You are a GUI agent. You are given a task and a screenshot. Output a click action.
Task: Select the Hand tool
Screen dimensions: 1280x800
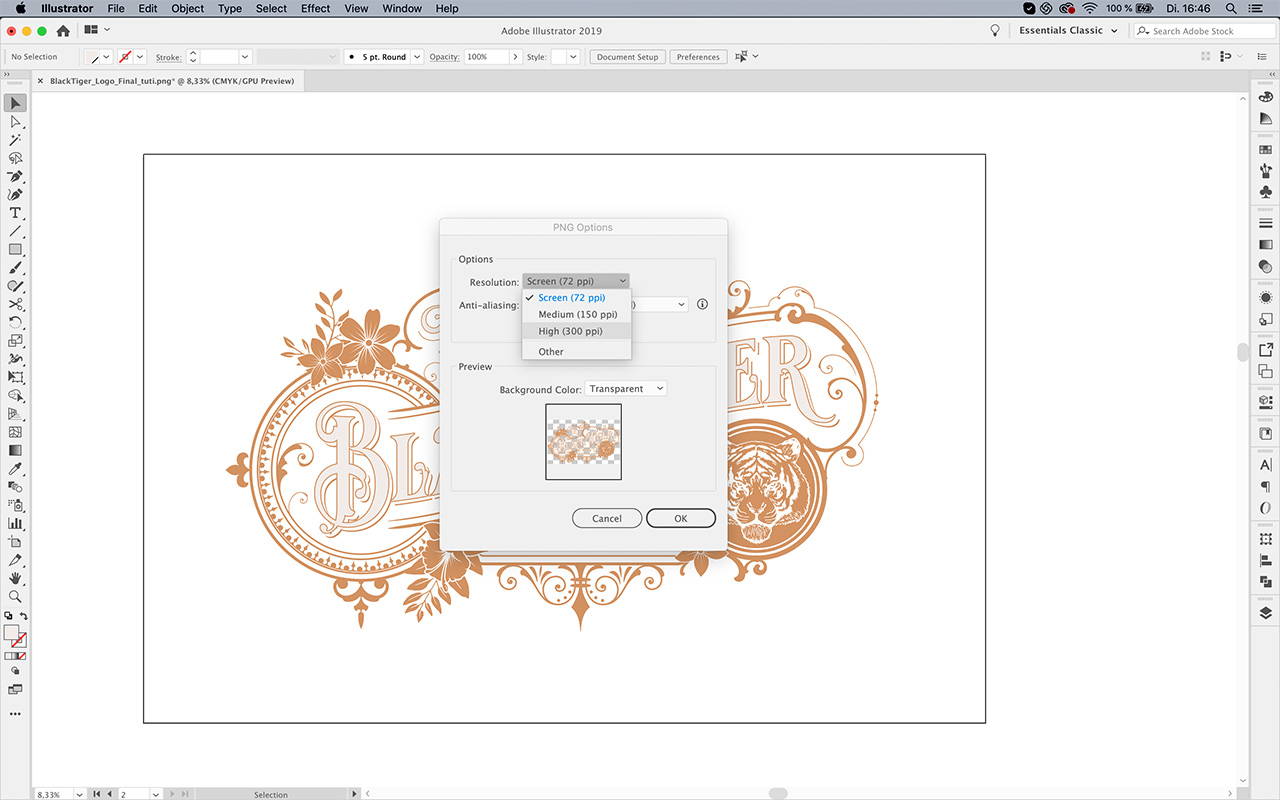pos(15,578)
